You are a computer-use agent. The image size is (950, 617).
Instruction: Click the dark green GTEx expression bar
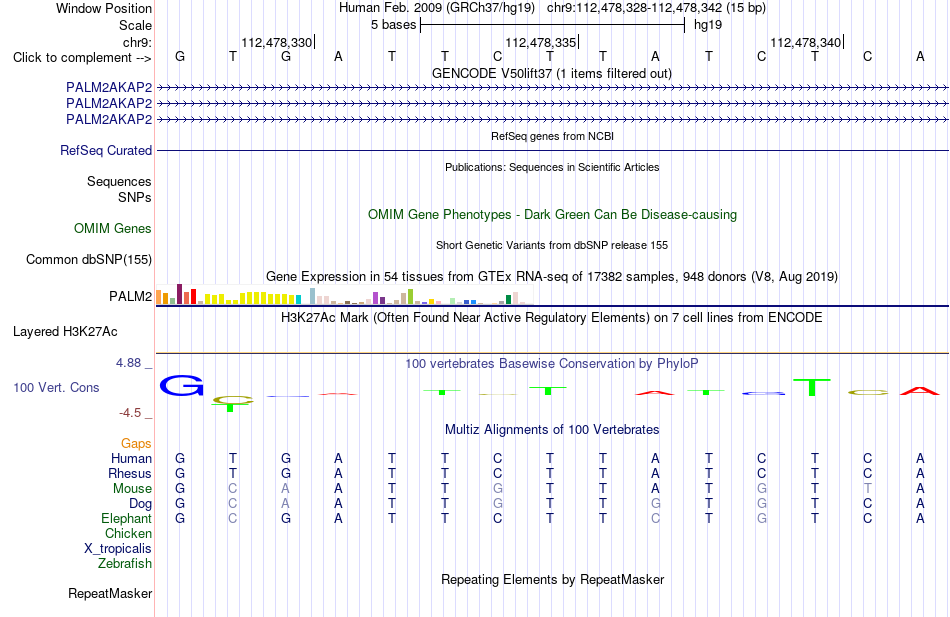(x=509, y=299)
